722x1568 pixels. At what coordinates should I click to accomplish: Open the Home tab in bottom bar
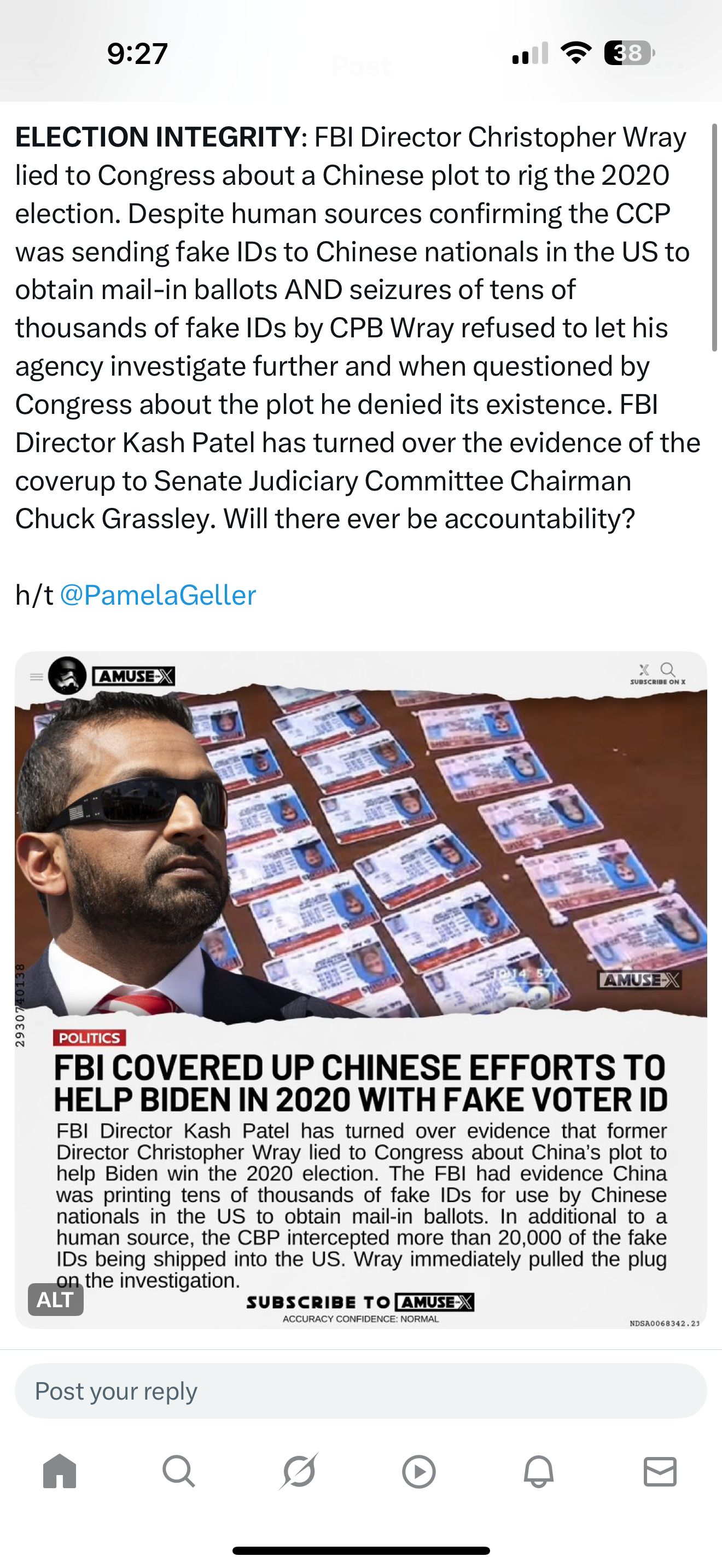[60, 1471]
